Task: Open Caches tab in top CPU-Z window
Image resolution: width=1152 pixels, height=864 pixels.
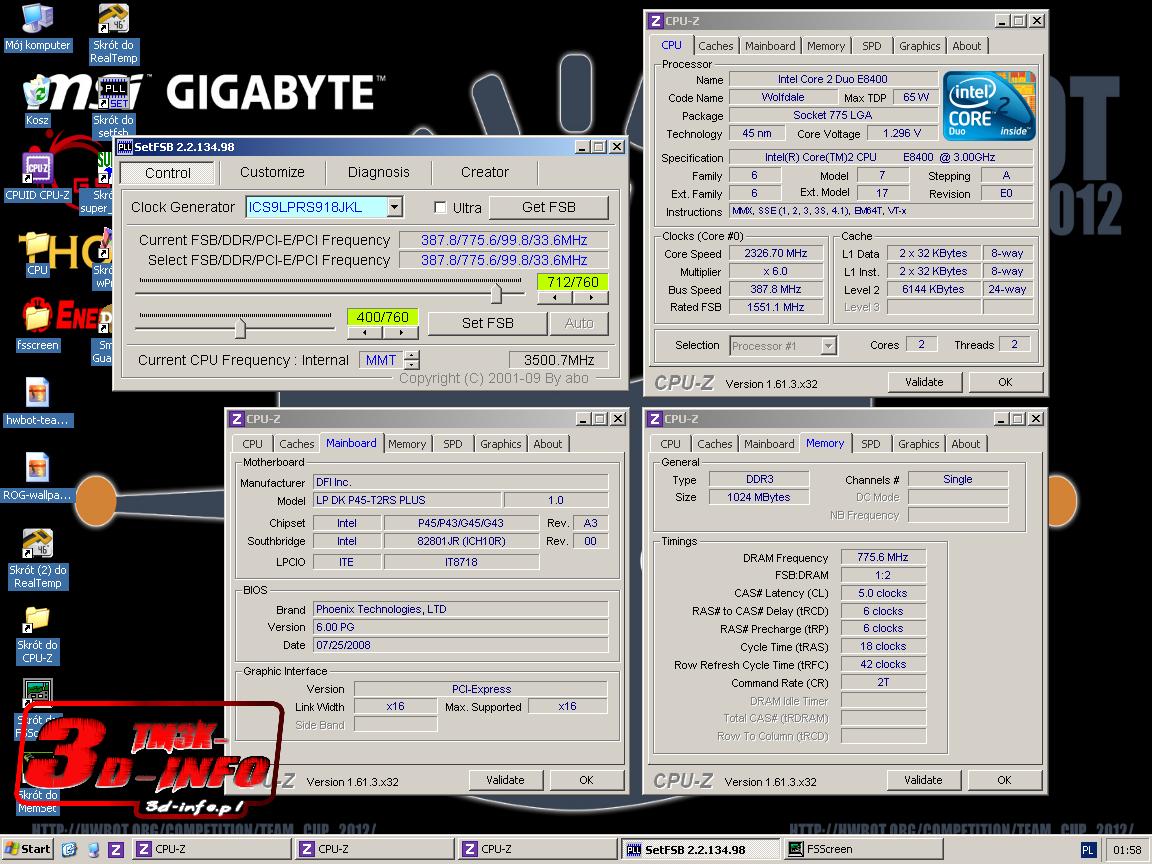Action: tap(716, 46)
